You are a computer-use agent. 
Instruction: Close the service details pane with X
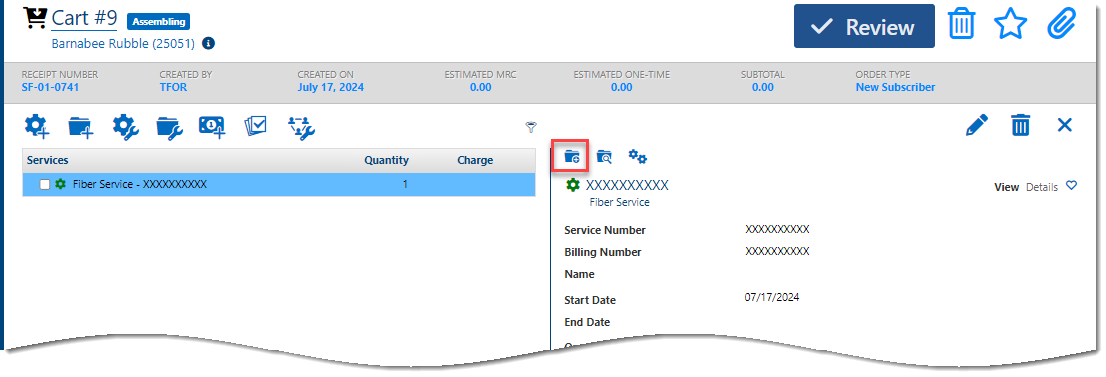coord(1064,126)
